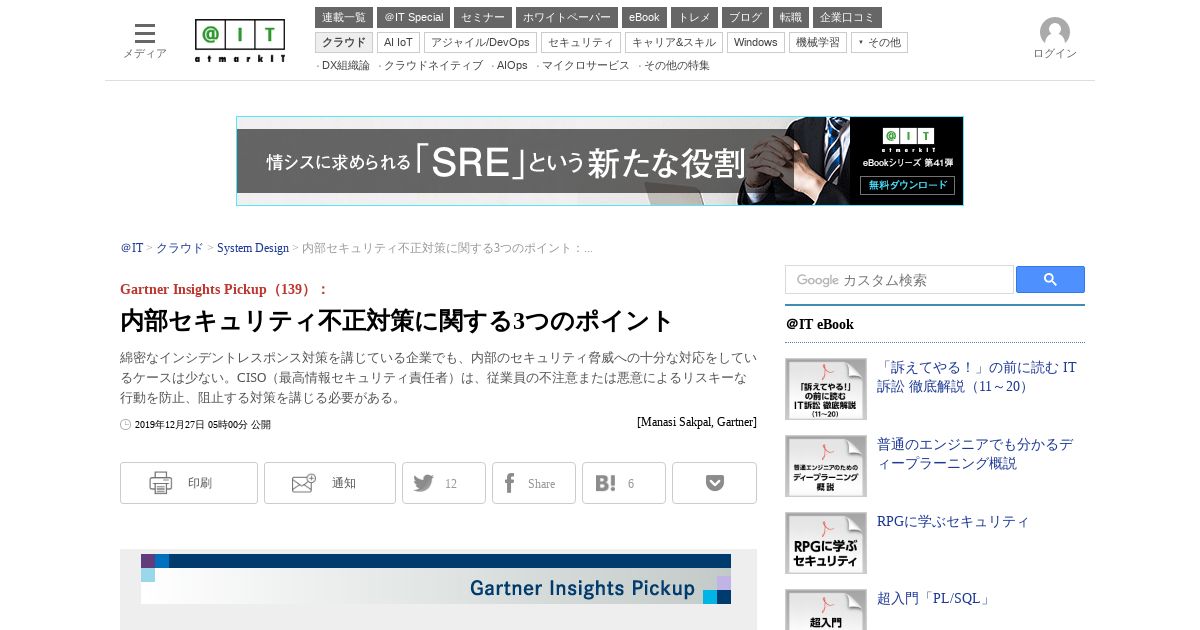This screenshot has width=1200, height=630.
Task: Open the AIOps sub-link
Action: (512, 66)
